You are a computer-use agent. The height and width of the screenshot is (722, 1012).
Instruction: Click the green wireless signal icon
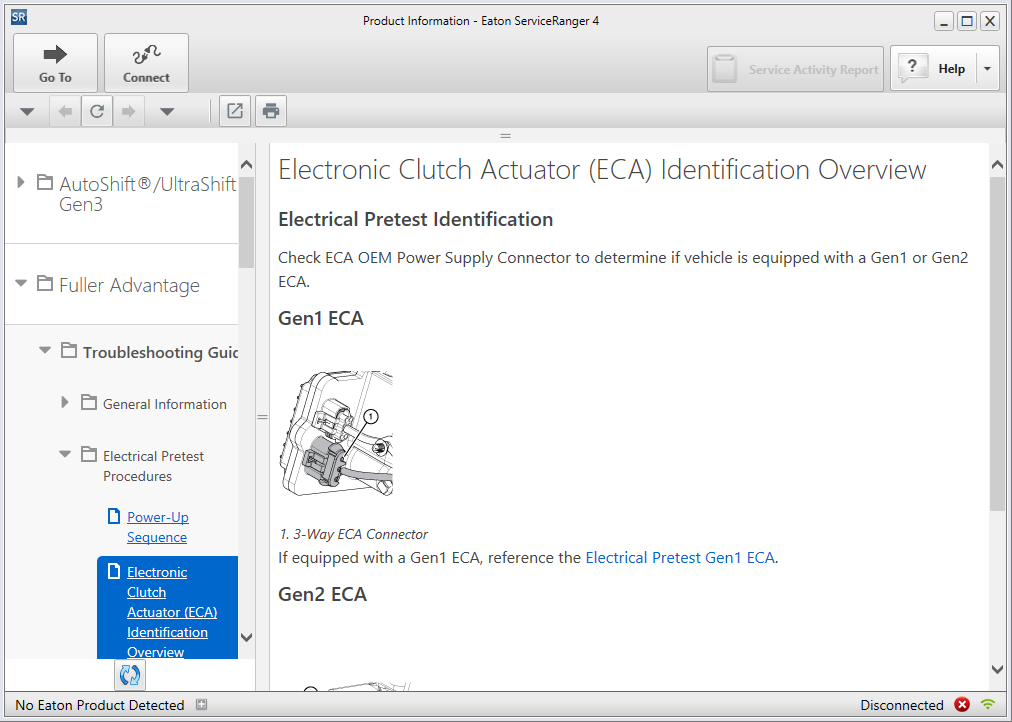[988, 705]
